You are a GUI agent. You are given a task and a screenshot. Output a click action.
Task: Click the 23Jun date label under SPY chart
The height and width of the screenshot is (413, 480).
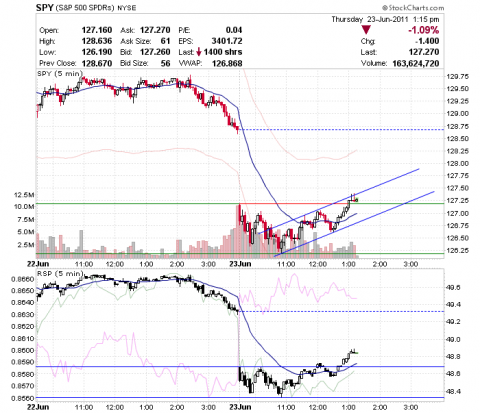[x=240, y=264]
